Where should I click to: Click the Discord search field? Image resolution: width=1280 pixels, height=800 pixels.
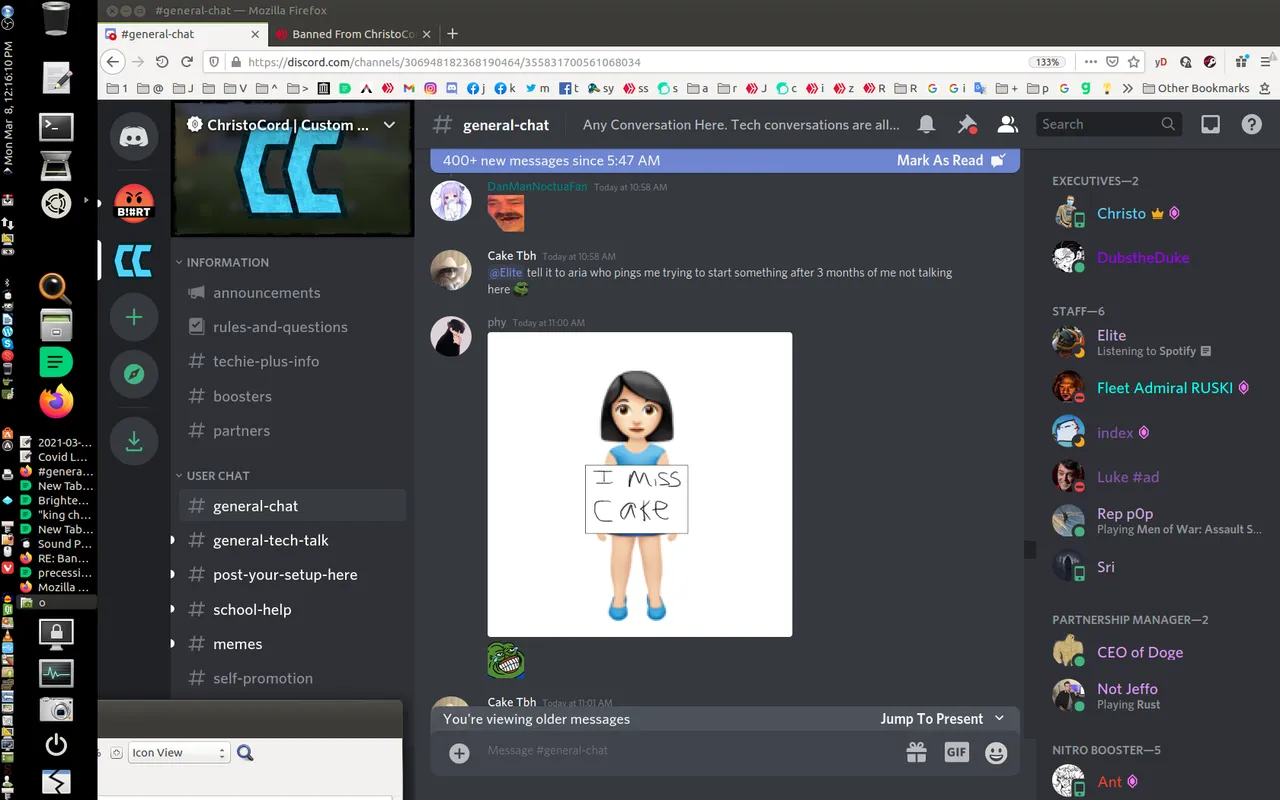point(1108,125)
